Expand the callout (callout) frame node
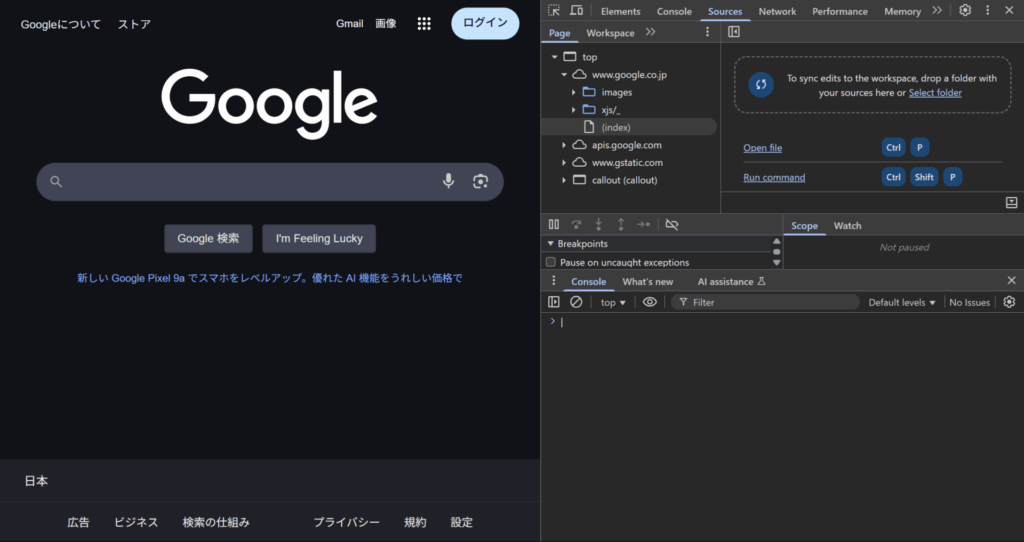The image size is (1024, 542). click(x=564, y=180)
